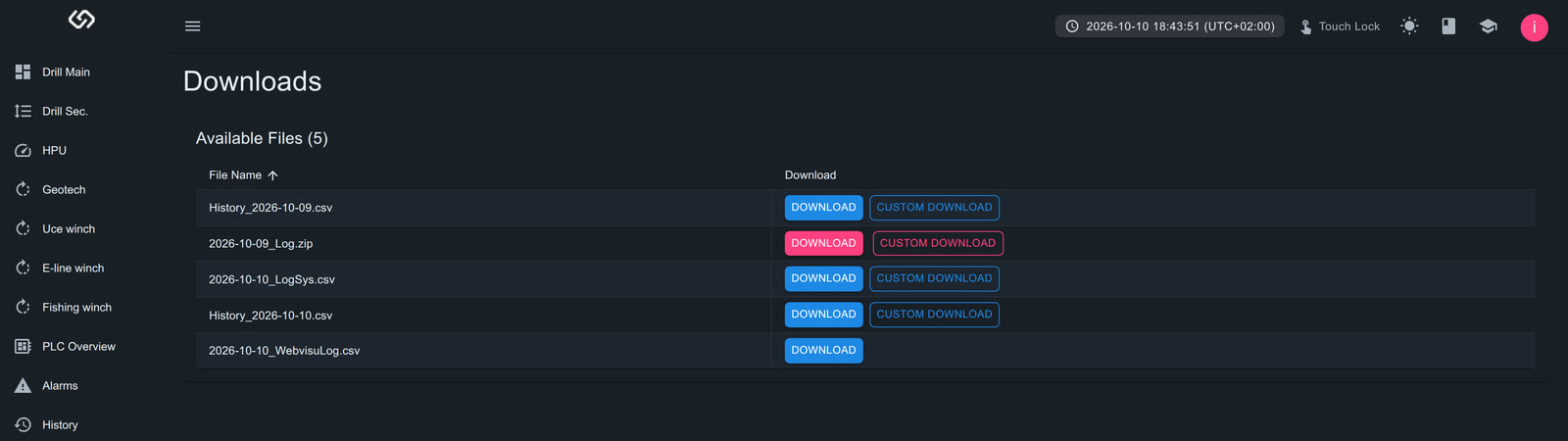Open the graduation cap training icon
Image resolution: width=1568 pixels, height=441 pixels.
click(x=1488, y=26)
